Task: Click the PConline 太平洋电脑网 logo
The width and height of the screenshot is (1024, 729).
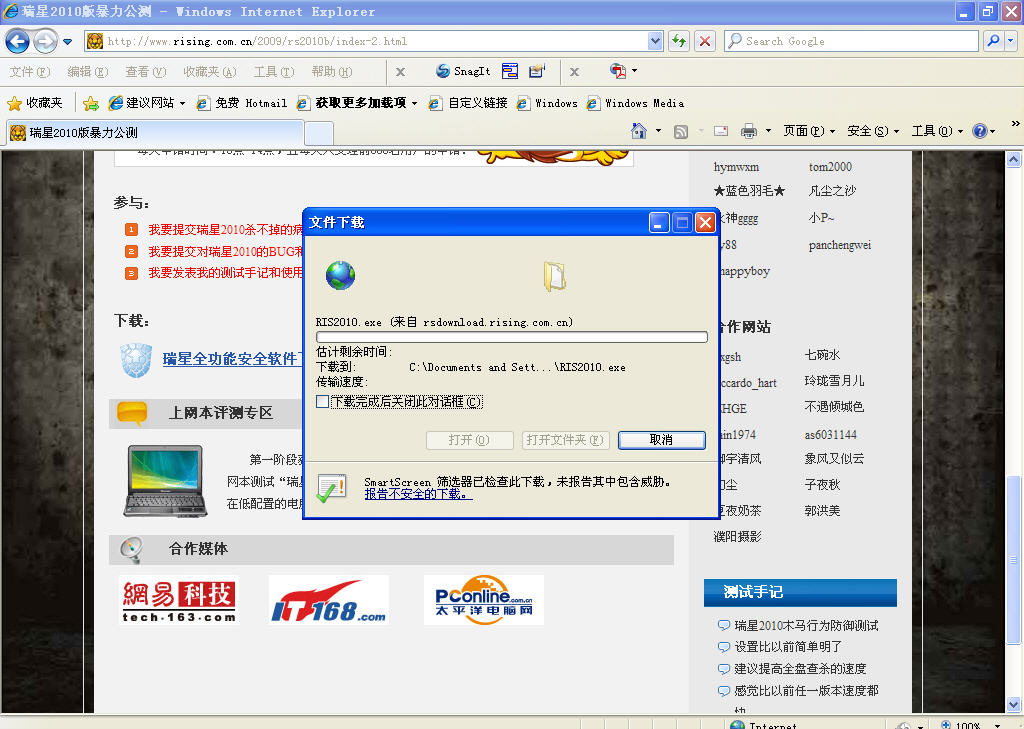Action: point(484,600)
